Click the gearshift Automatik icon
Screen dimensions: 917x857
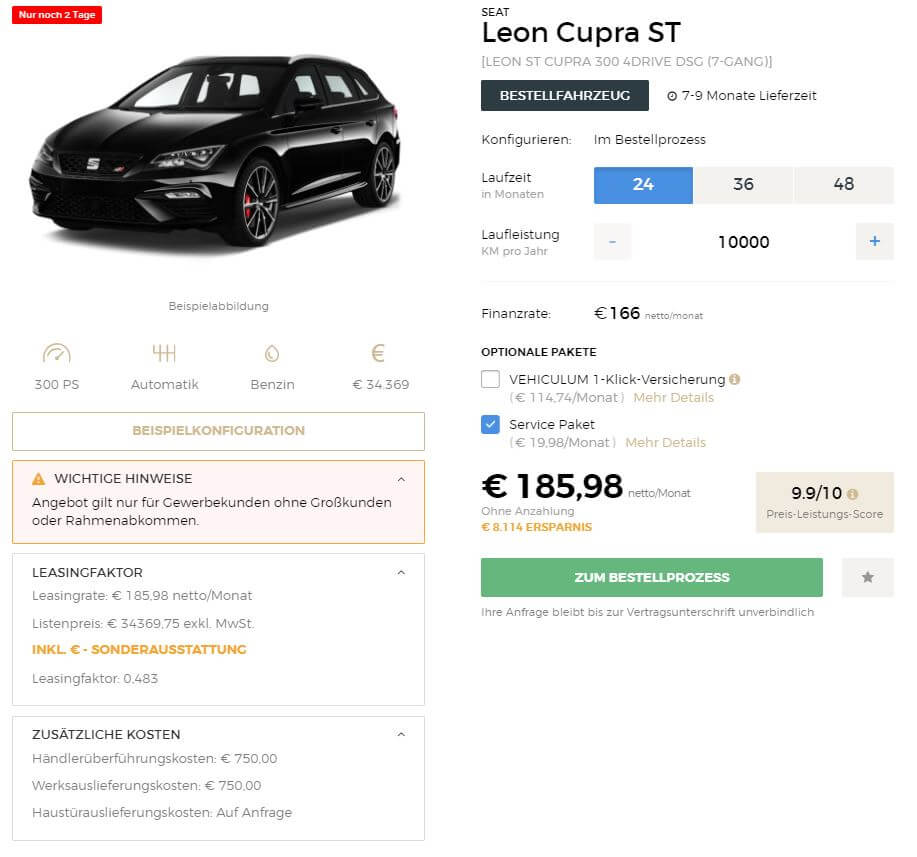pyautogui.click(x=164, y=353)
